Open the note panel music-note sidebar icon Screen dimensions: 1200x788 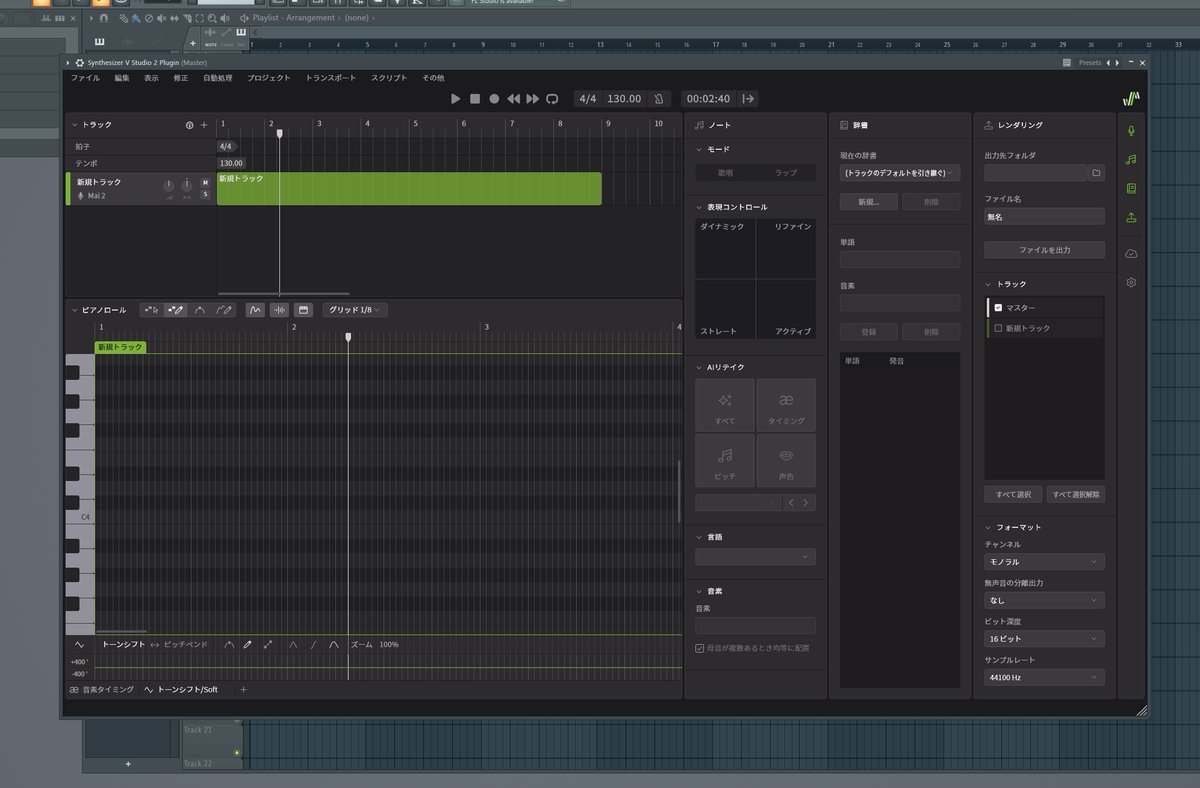click(1131, 159)
